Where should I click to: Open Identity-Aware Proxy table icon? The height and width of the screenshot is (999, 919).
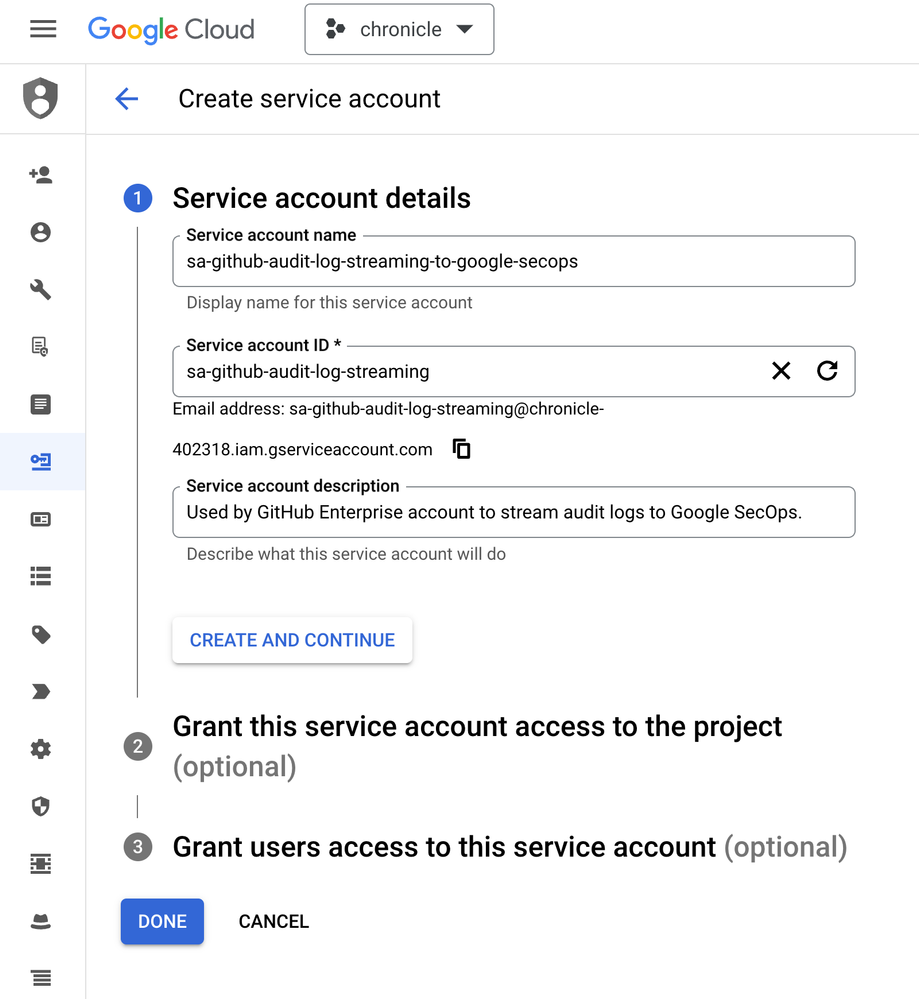tap(41, 864)
